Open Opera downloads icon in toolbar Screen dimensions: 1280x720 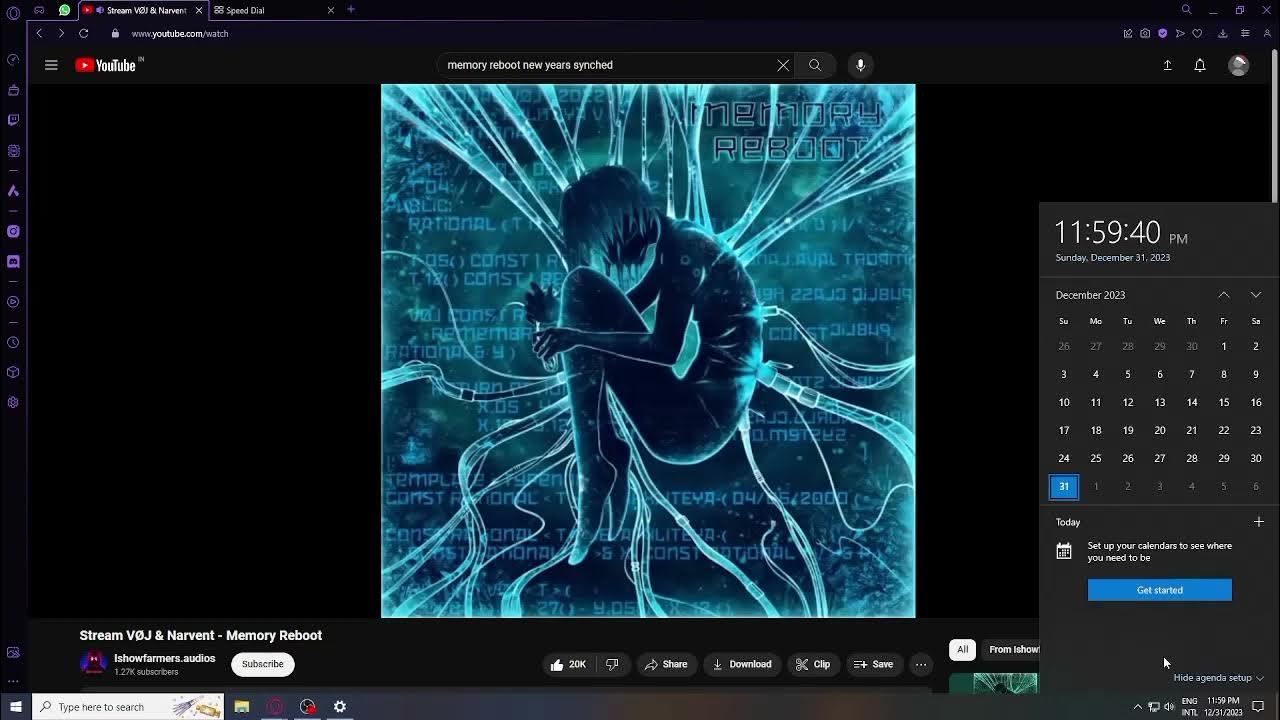[x=1222, y=33]
